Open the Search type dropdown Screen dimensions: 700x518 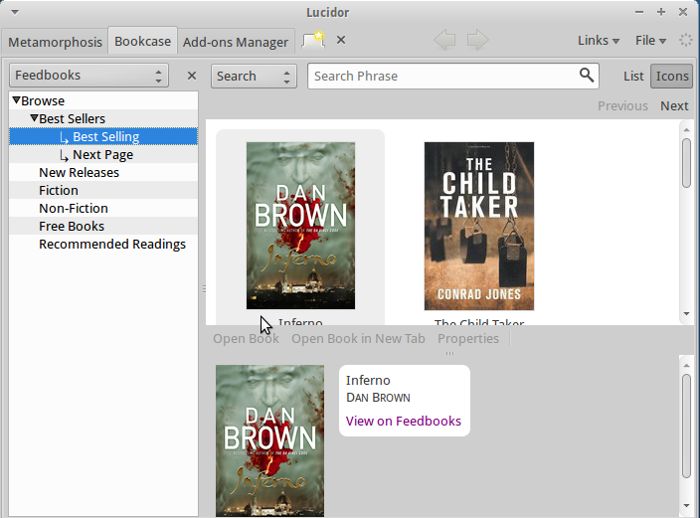pos(254,76)
